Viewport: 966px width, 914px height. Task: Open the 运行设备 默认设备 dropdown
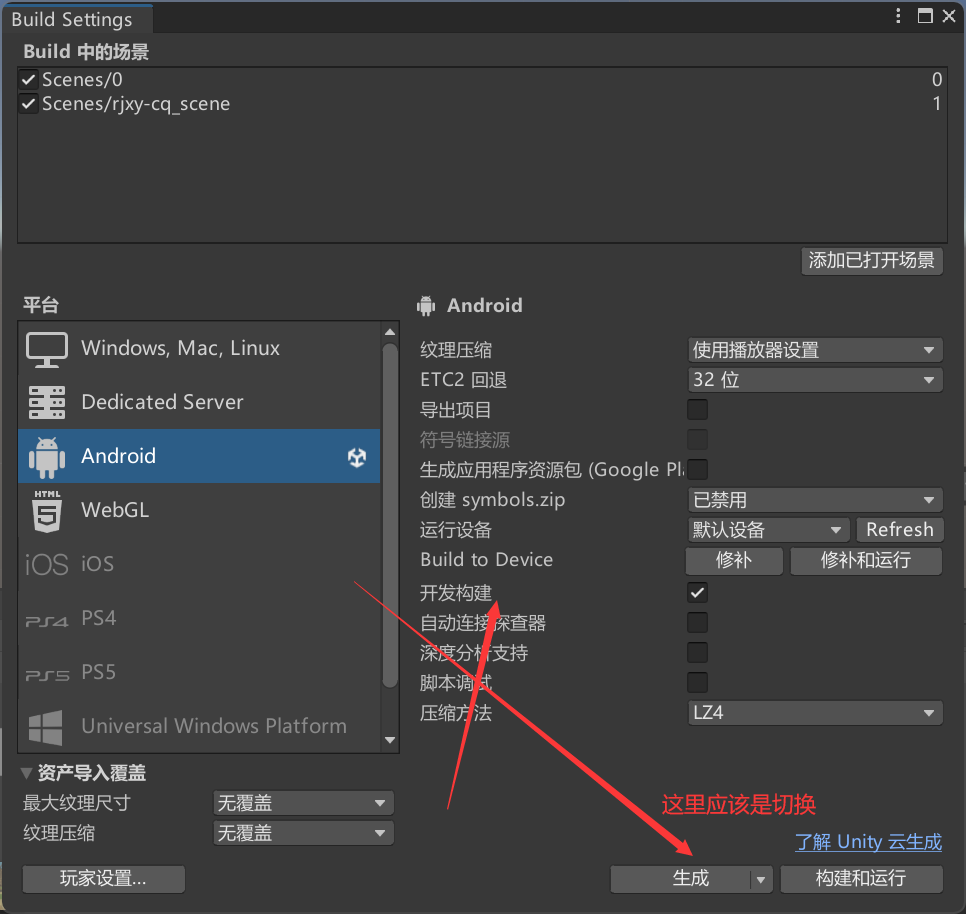click(768, 530)
